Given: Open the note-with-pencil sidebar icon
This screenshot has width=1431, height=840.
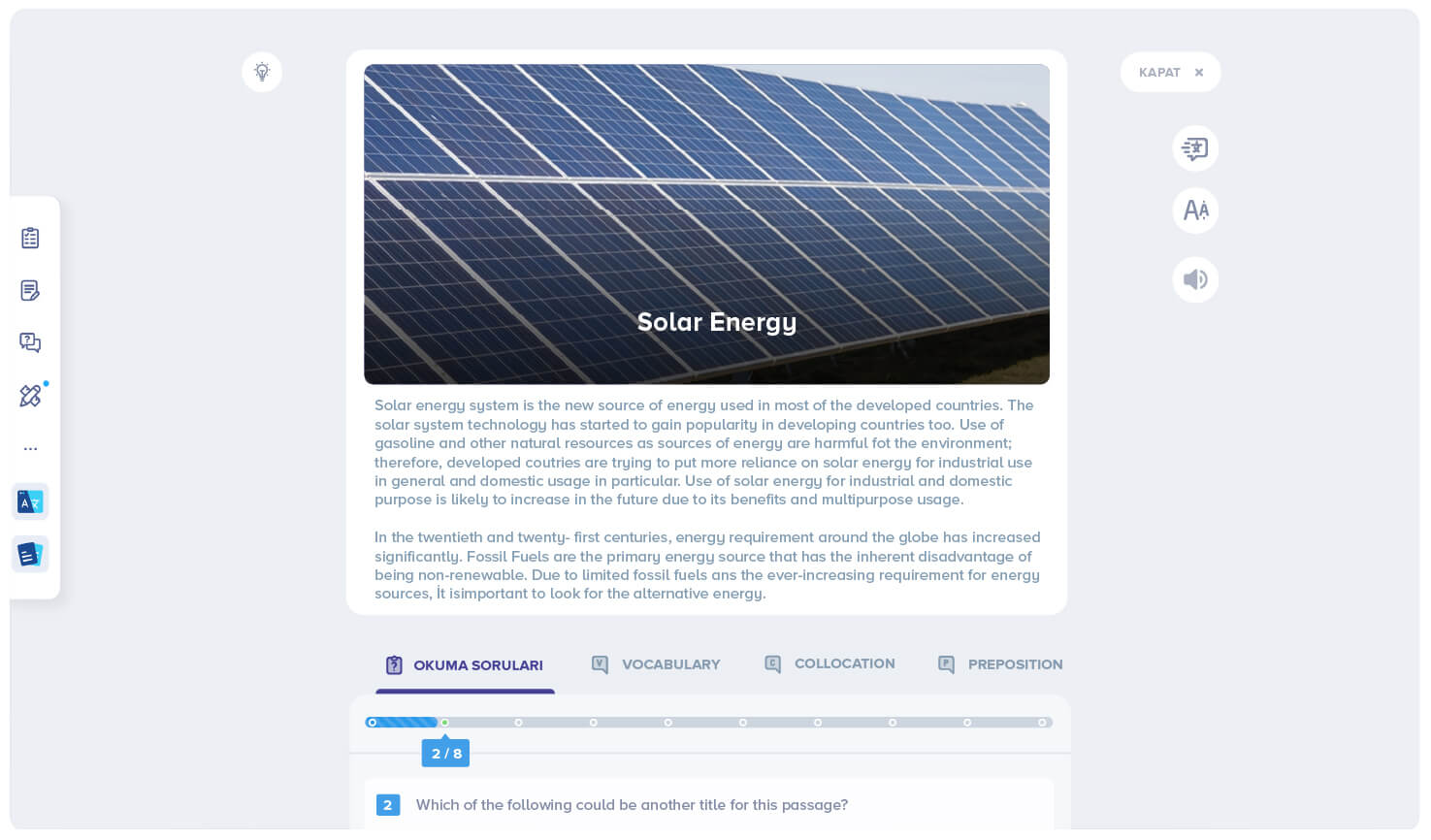Looking at the screenshot, I should (30, 290).
